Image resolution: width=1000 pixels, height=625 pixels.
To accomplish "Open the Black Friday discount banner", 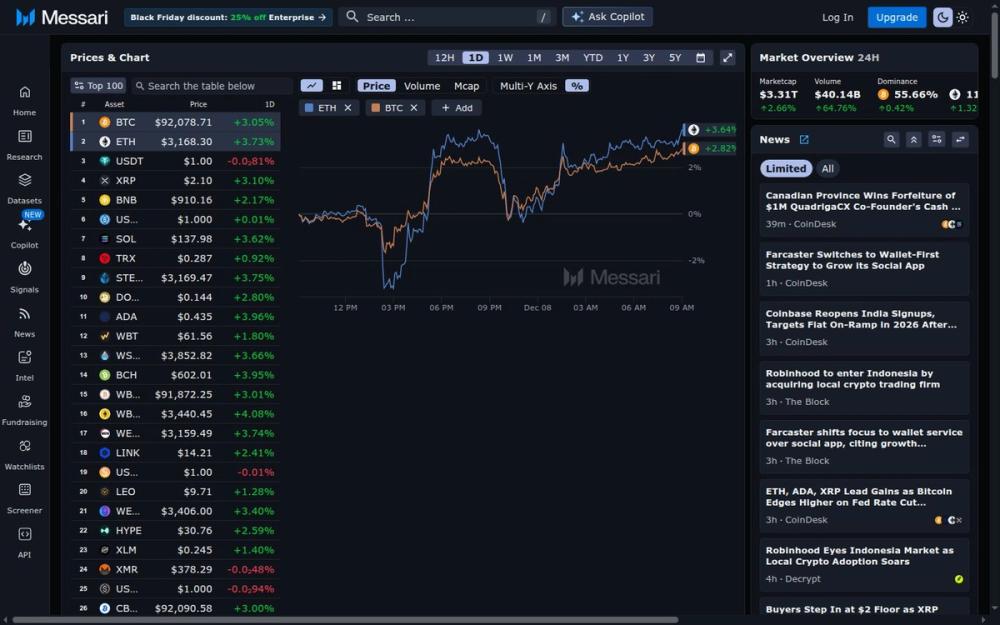I will click(228, 17).
